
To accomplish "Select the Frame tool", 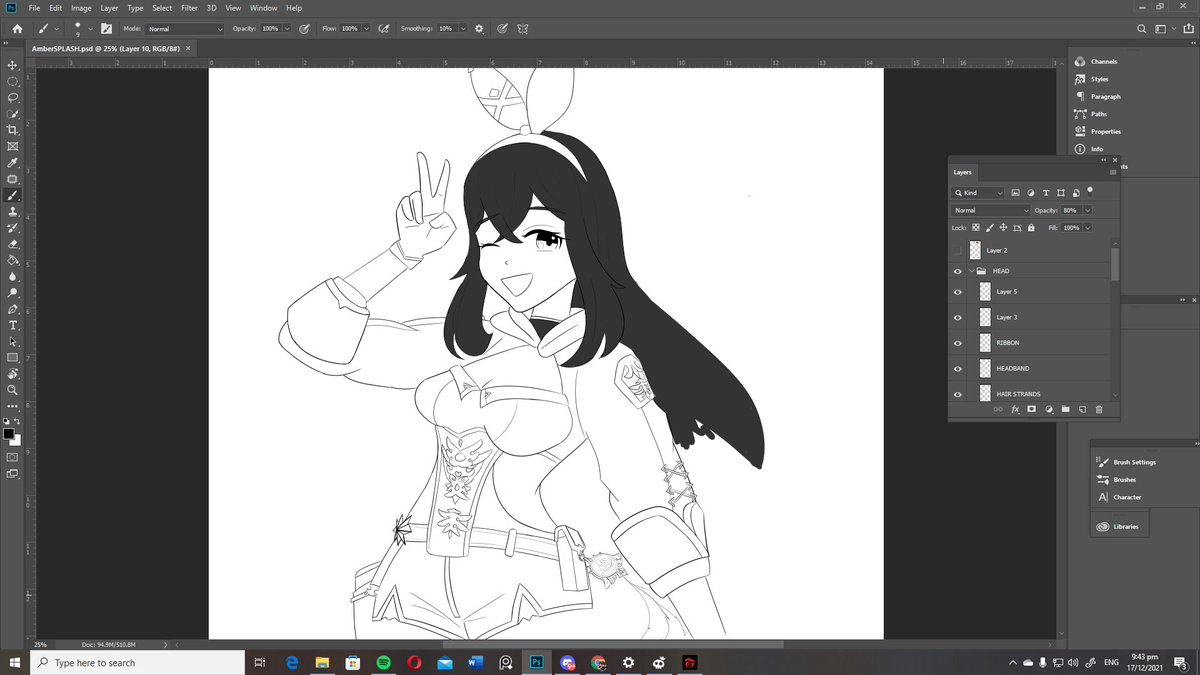I will (13, 146).
